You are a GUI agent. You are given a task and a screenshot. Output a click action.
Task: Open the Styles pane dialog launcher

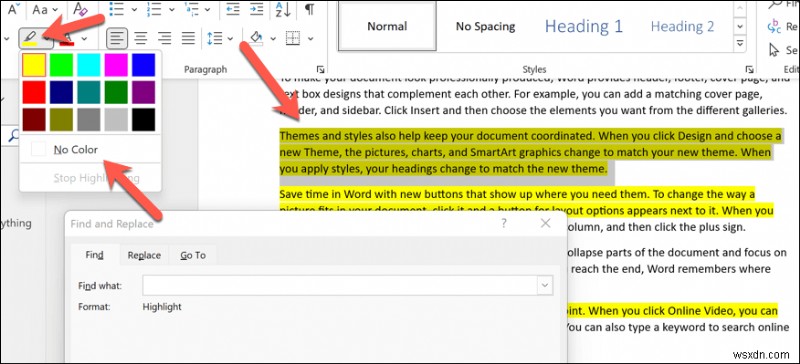(x=749, y=69)
